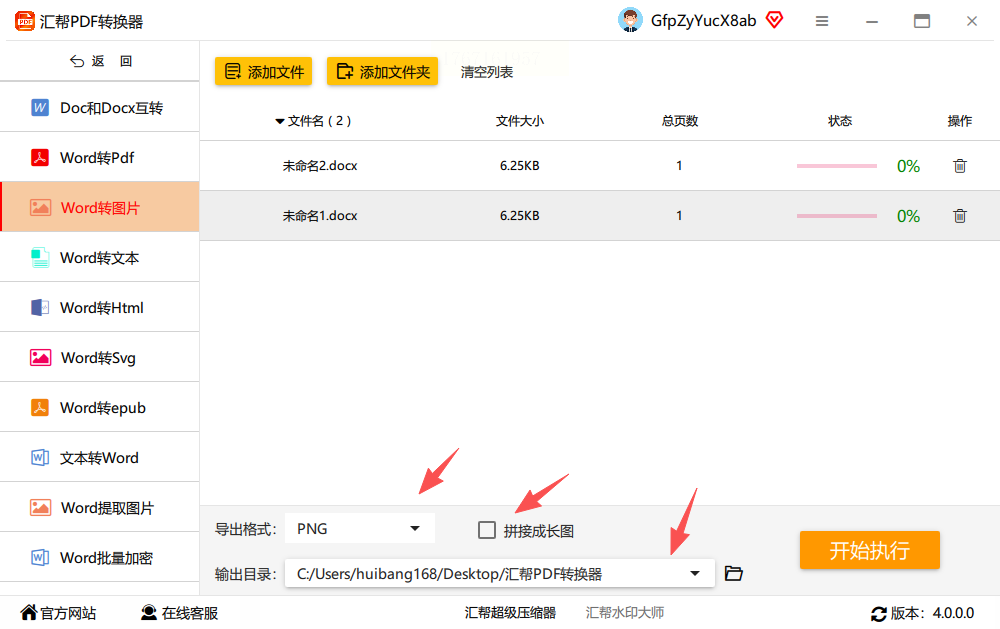Screen dimensions: 1000x629
Task: Click the username GfpZyYucX8ab
Action: 703,20
